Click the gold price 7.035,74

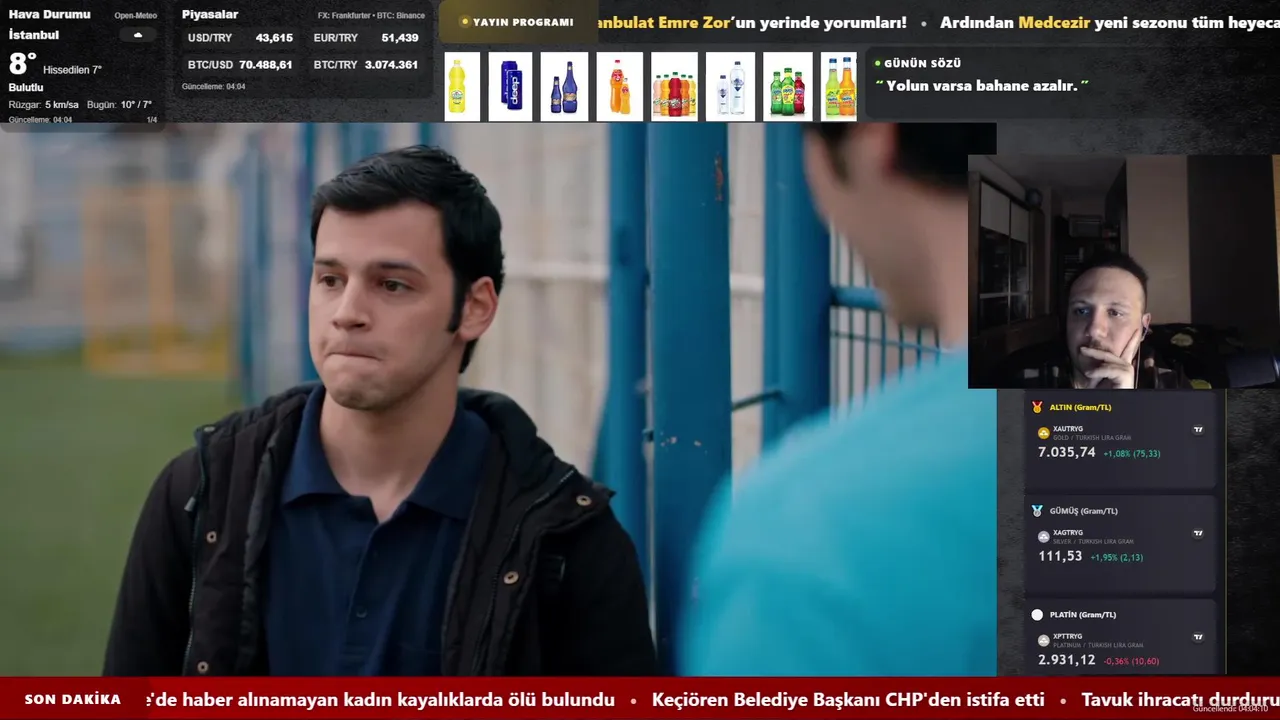click(1067, 452)
